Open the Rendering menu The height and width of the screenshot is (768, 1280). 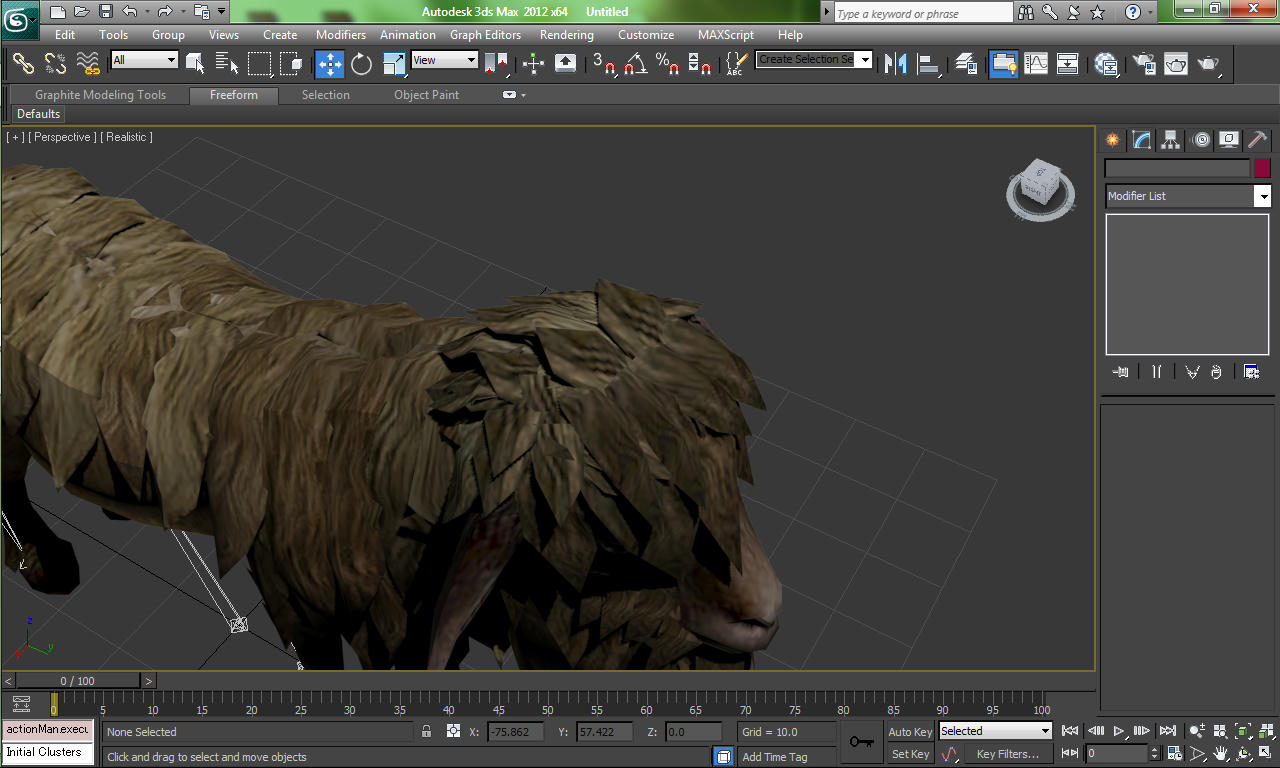coord(567,34)
